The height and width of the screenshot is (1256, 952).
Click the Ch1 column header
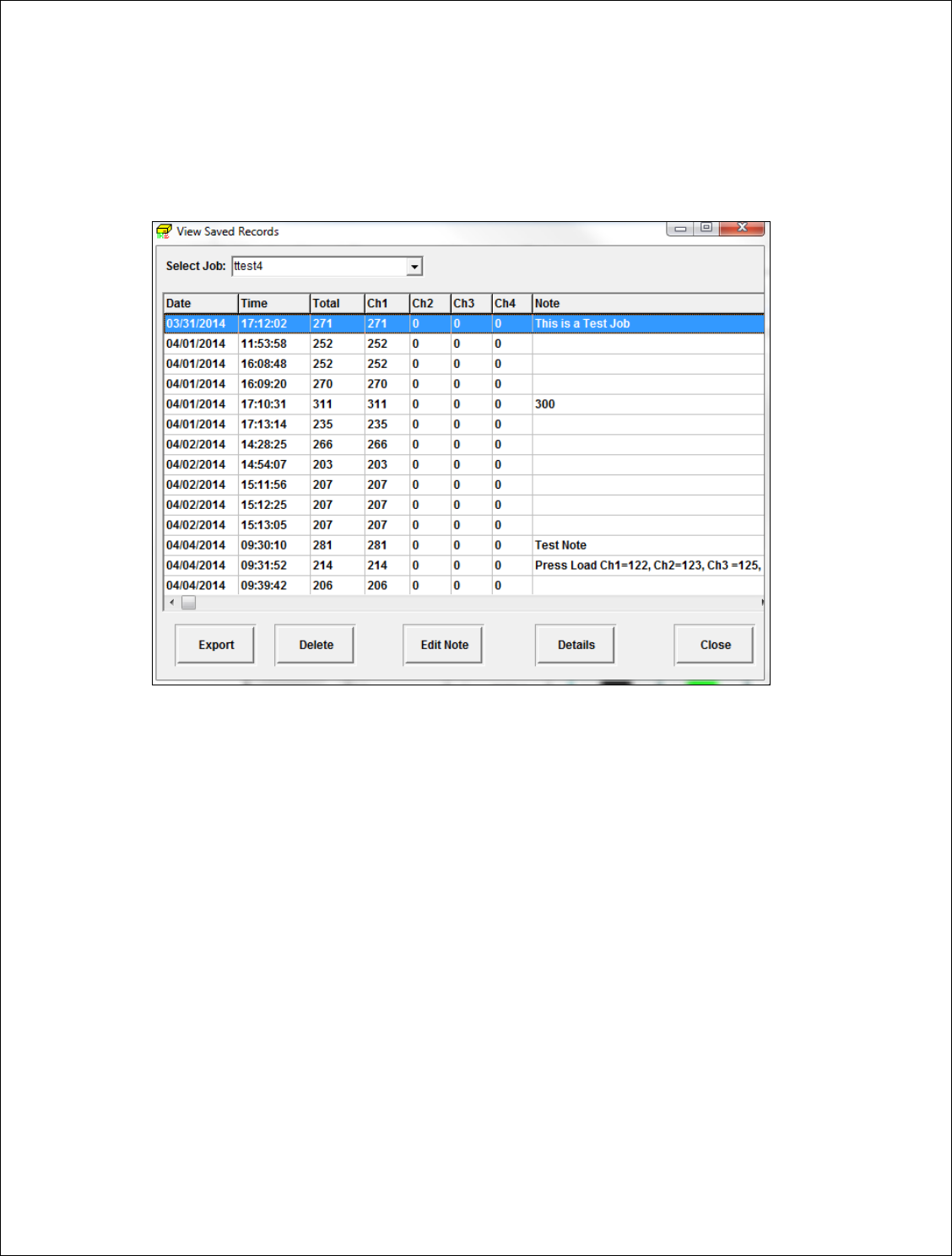pyautogui.click(x=387, y=303)
